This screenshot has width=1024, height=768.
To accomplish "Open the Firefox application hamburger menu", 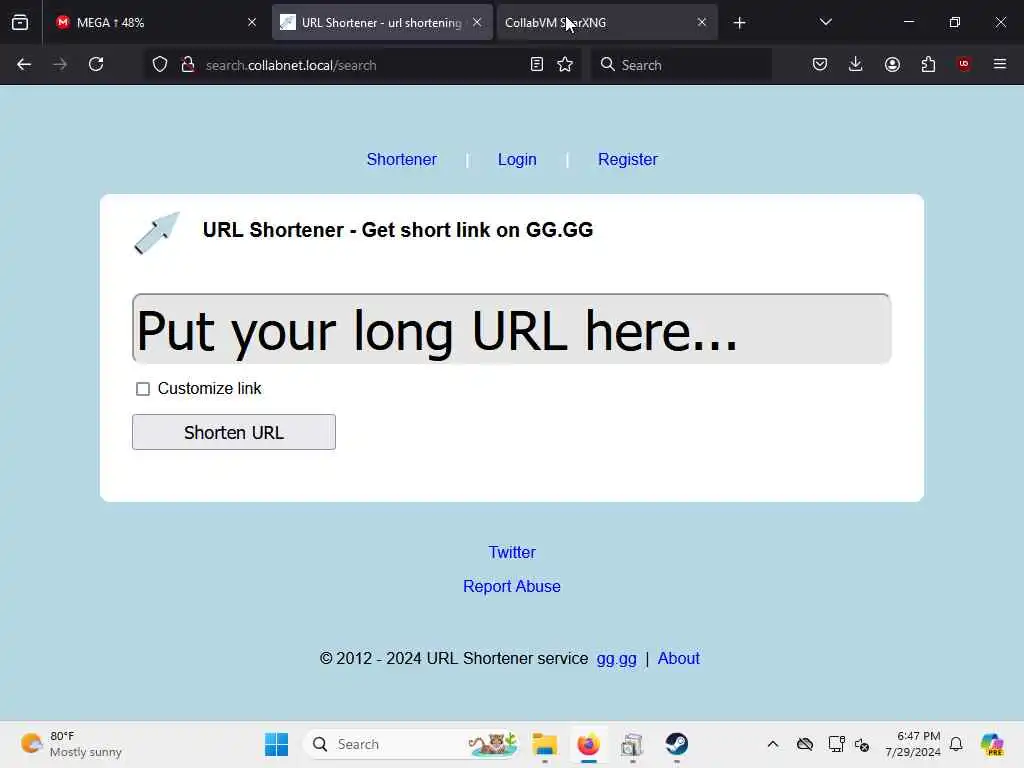I will (1000, 64).
